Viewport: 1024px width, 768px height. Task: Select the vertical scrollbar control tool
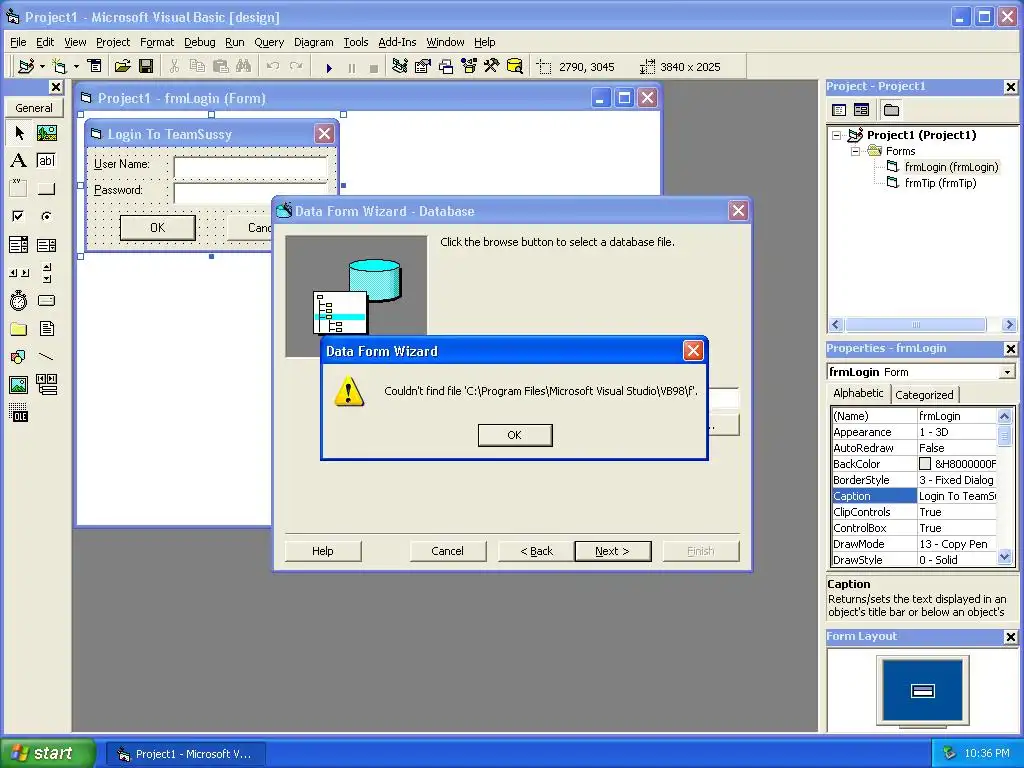click(46, 273)
